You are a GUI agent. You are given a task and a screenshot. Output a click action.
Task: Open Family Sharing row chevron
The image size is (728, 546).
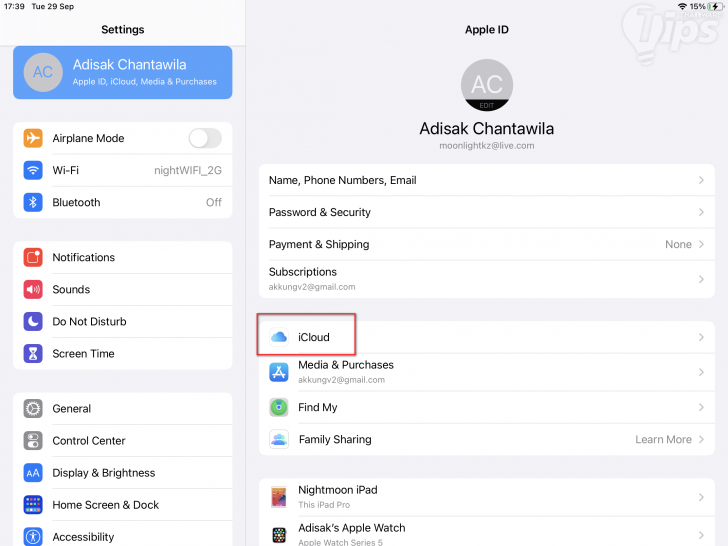point(701,439)
